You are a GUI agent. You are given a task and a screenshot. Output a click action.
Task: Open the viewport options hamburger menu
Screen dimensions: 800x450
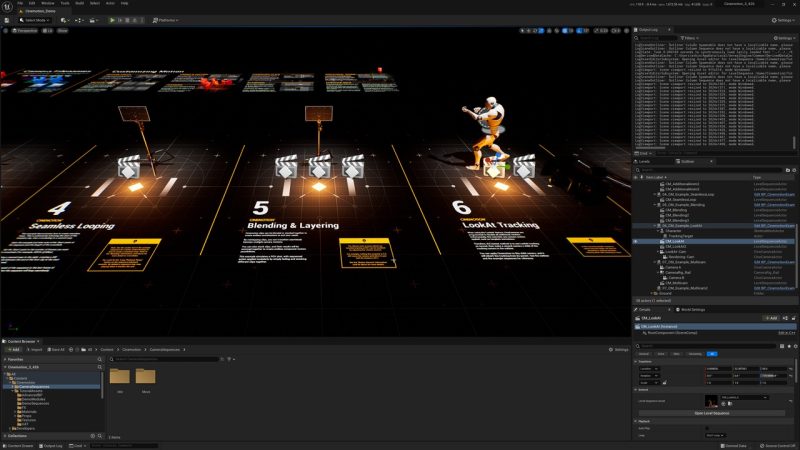6,31
